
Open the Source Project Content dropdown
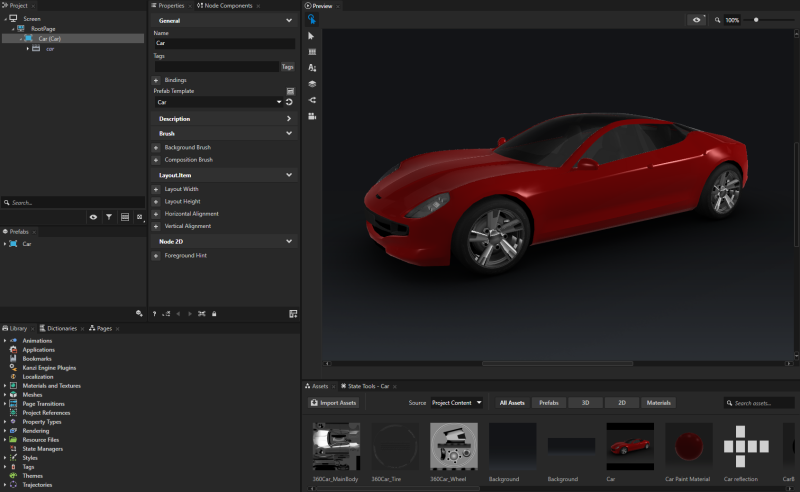[457, 403]
